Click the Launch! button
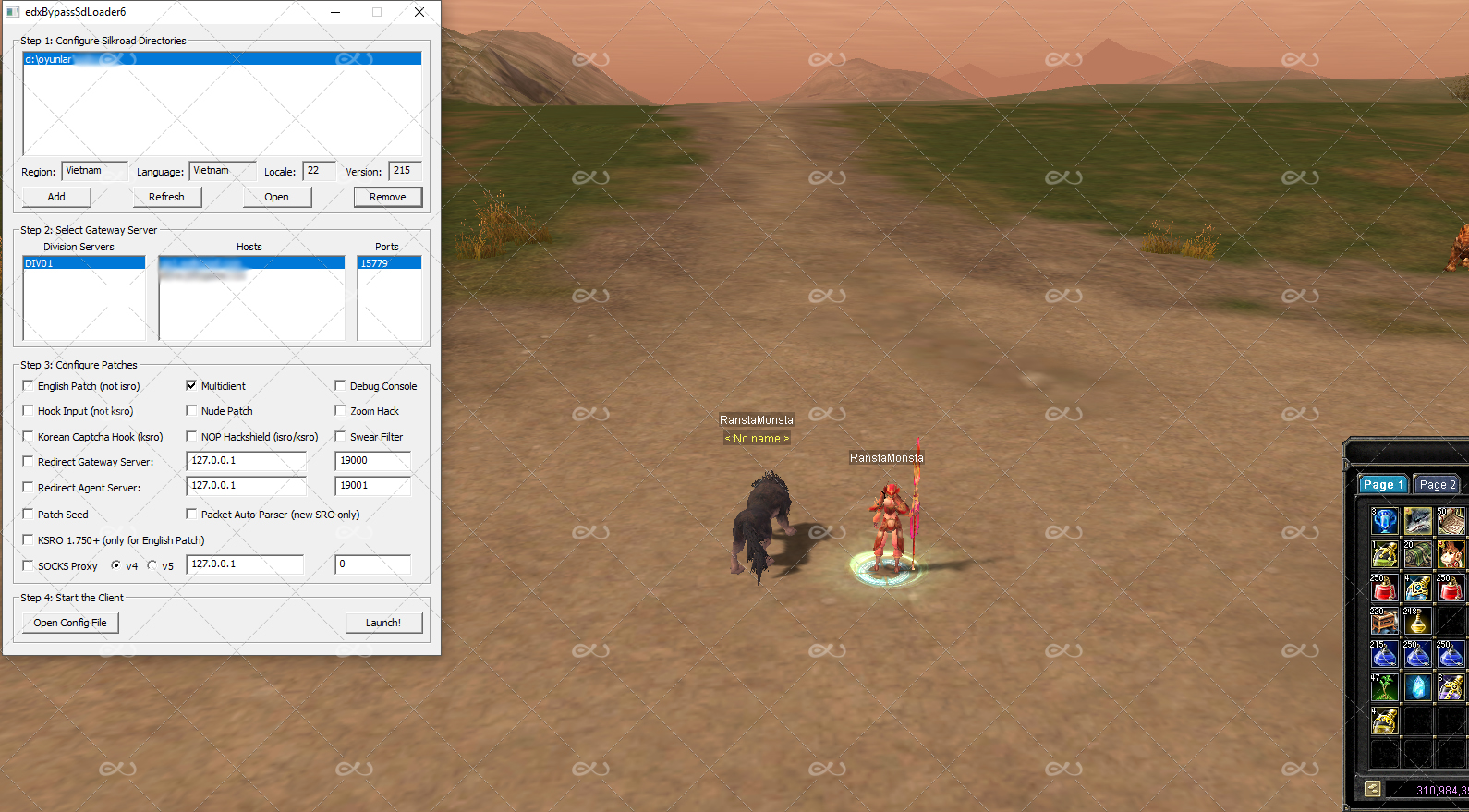1469x812 pixels. point(383,623)
